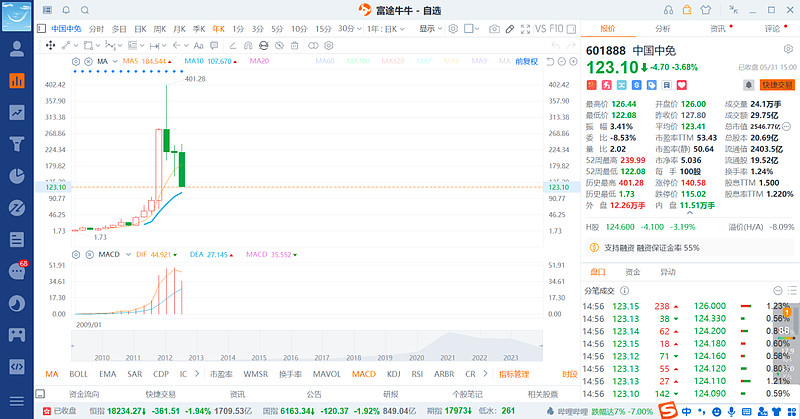This screenshot has width=800, height=419.
Task: Open the skin theme shirt icon
Action: click(706, 10)
